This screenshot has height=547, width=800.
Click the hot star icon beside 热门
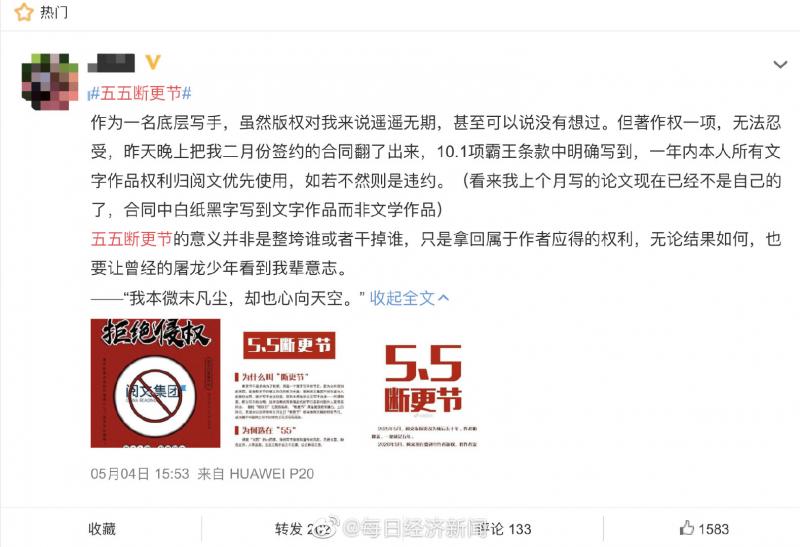coord(23,12)
